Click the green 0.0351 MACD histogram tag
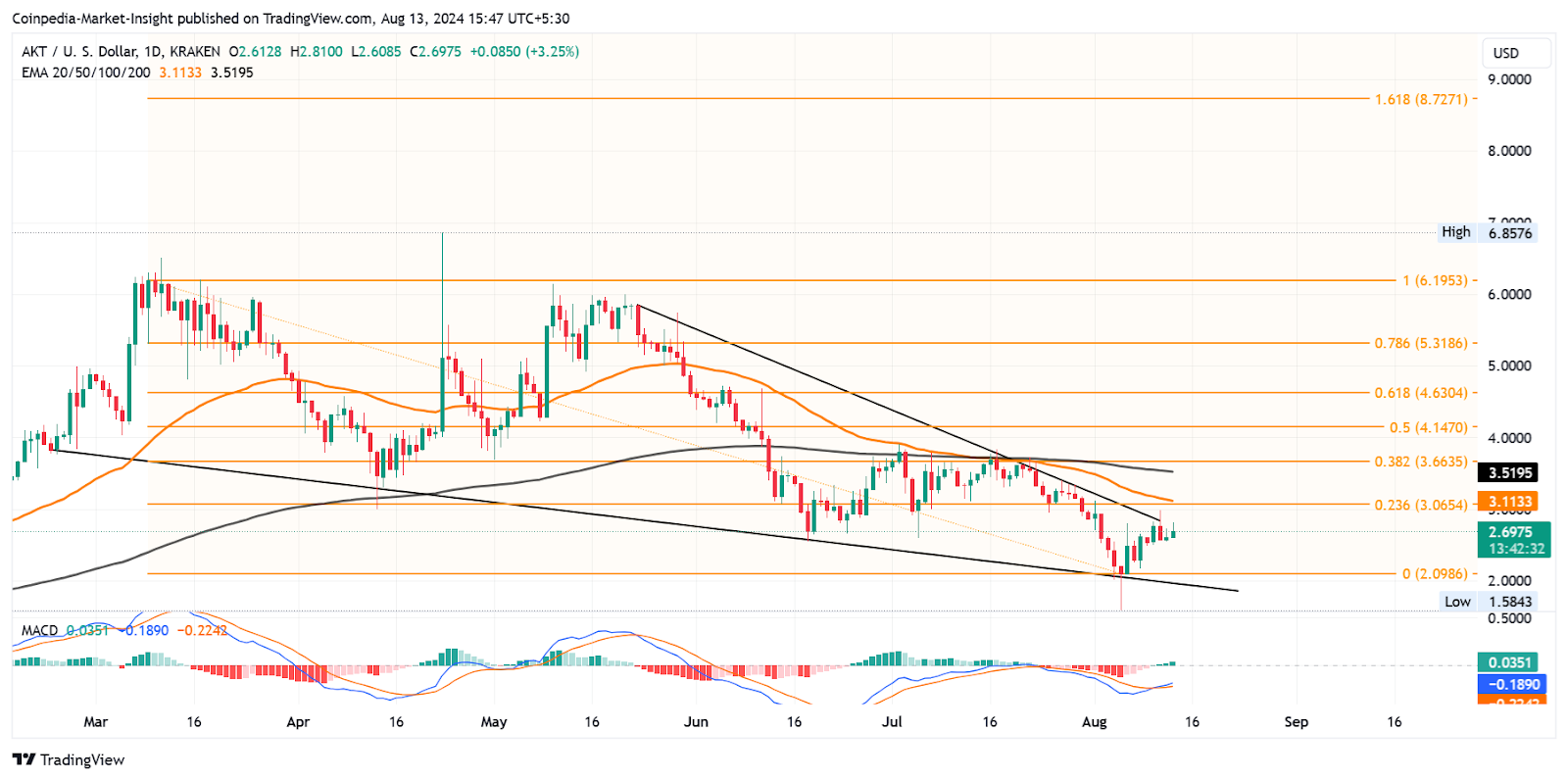1568x780 pixels. click(1507, 662)
